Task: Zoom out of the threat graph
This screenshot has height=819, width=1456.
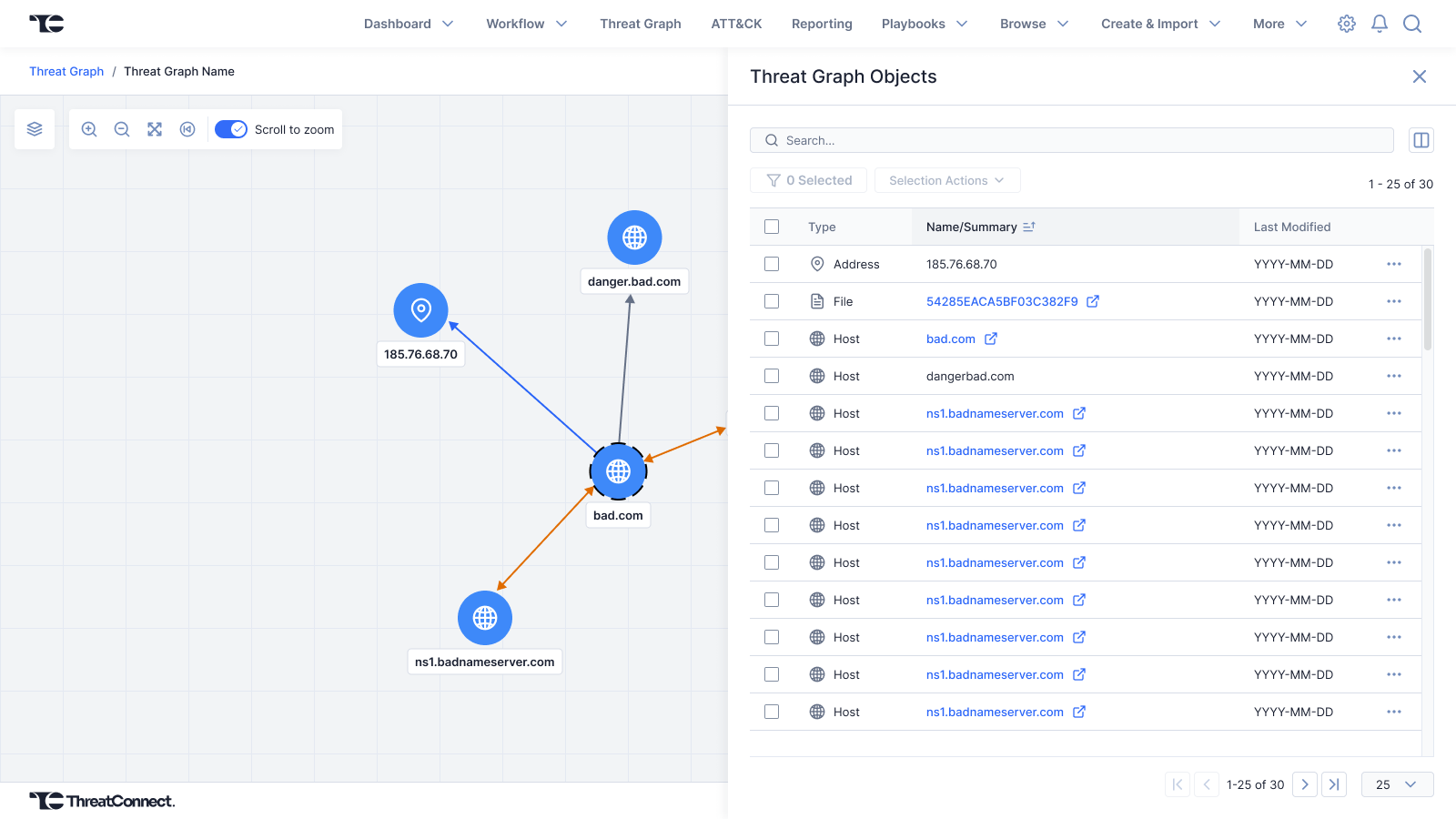Action: pos(122,129)
